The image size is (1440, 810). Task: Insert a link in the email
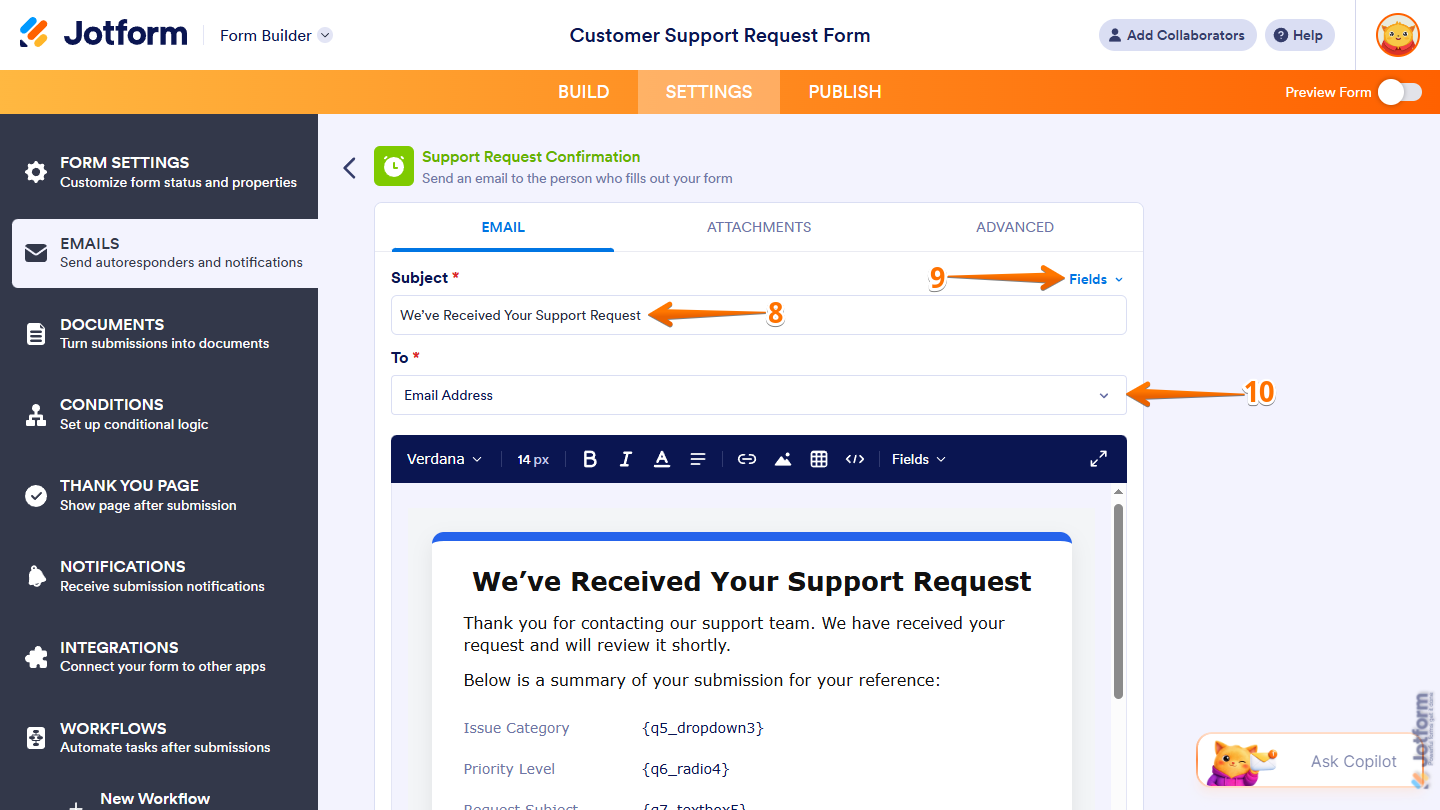(x=747, y=459)
